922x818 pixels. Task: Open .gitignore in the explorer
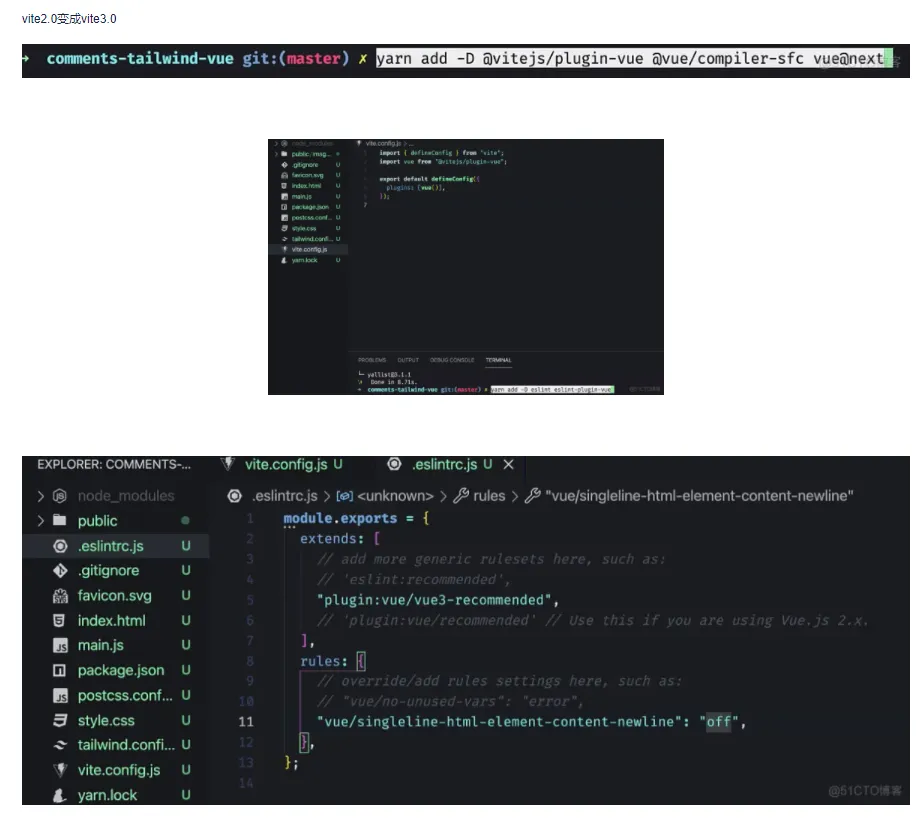[x=108, y=570]
